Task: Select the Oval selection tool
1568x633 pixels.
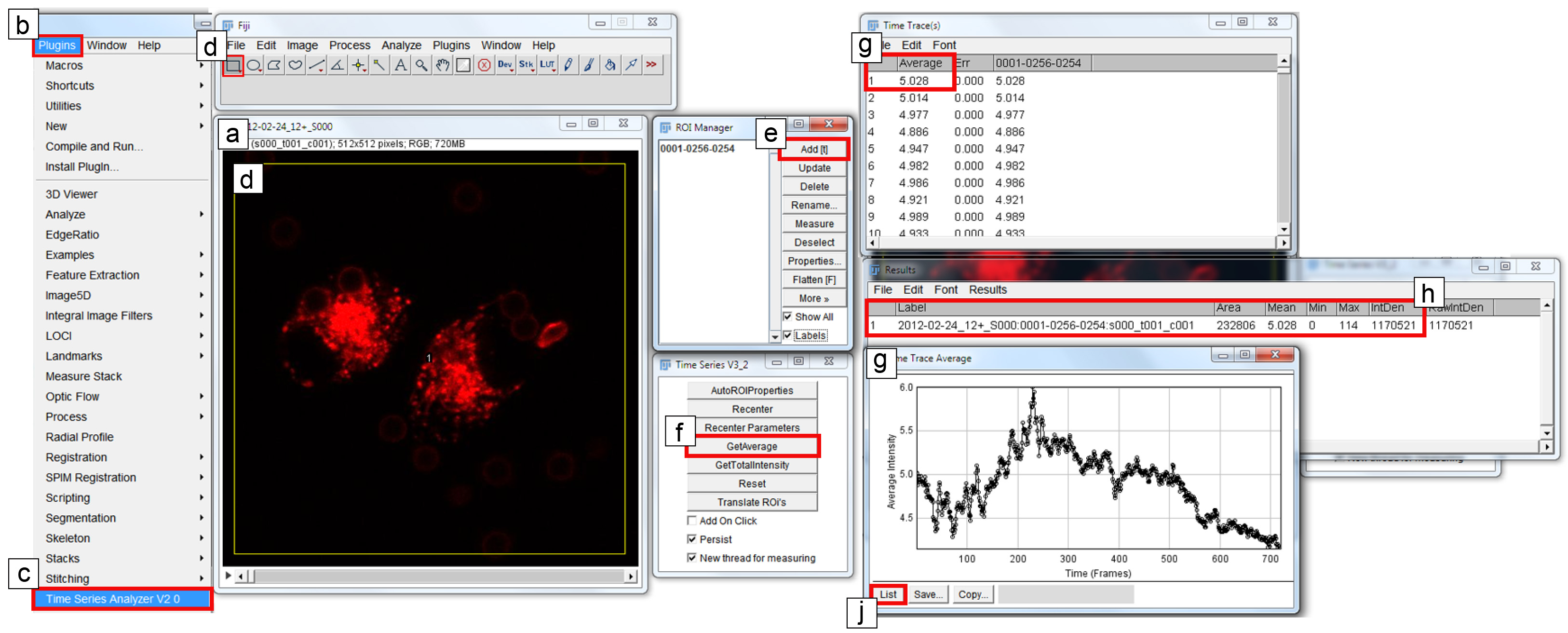Action: coord(254,65)
